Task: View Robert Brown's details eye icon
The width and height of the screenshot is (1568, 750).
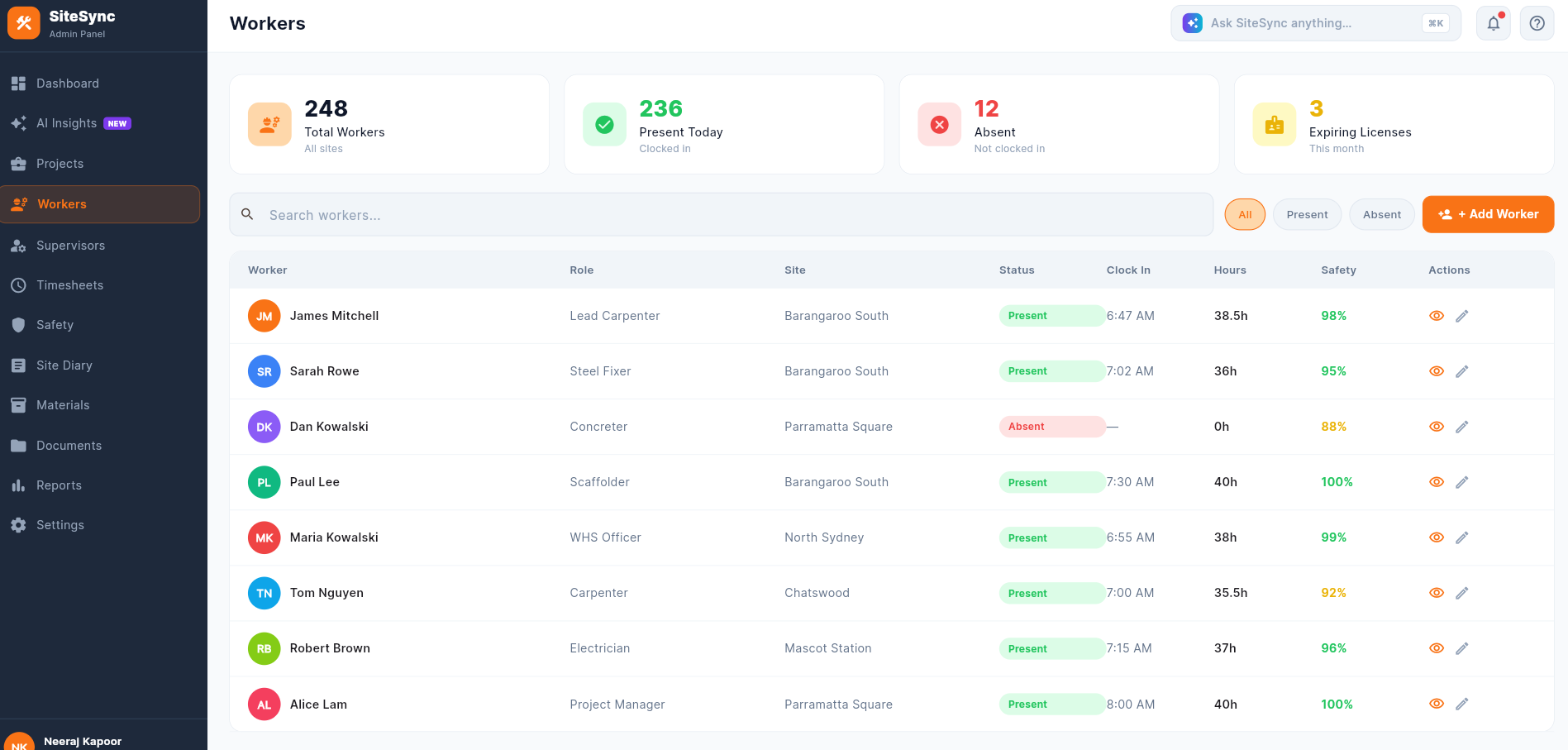Action: [1437, 648]
